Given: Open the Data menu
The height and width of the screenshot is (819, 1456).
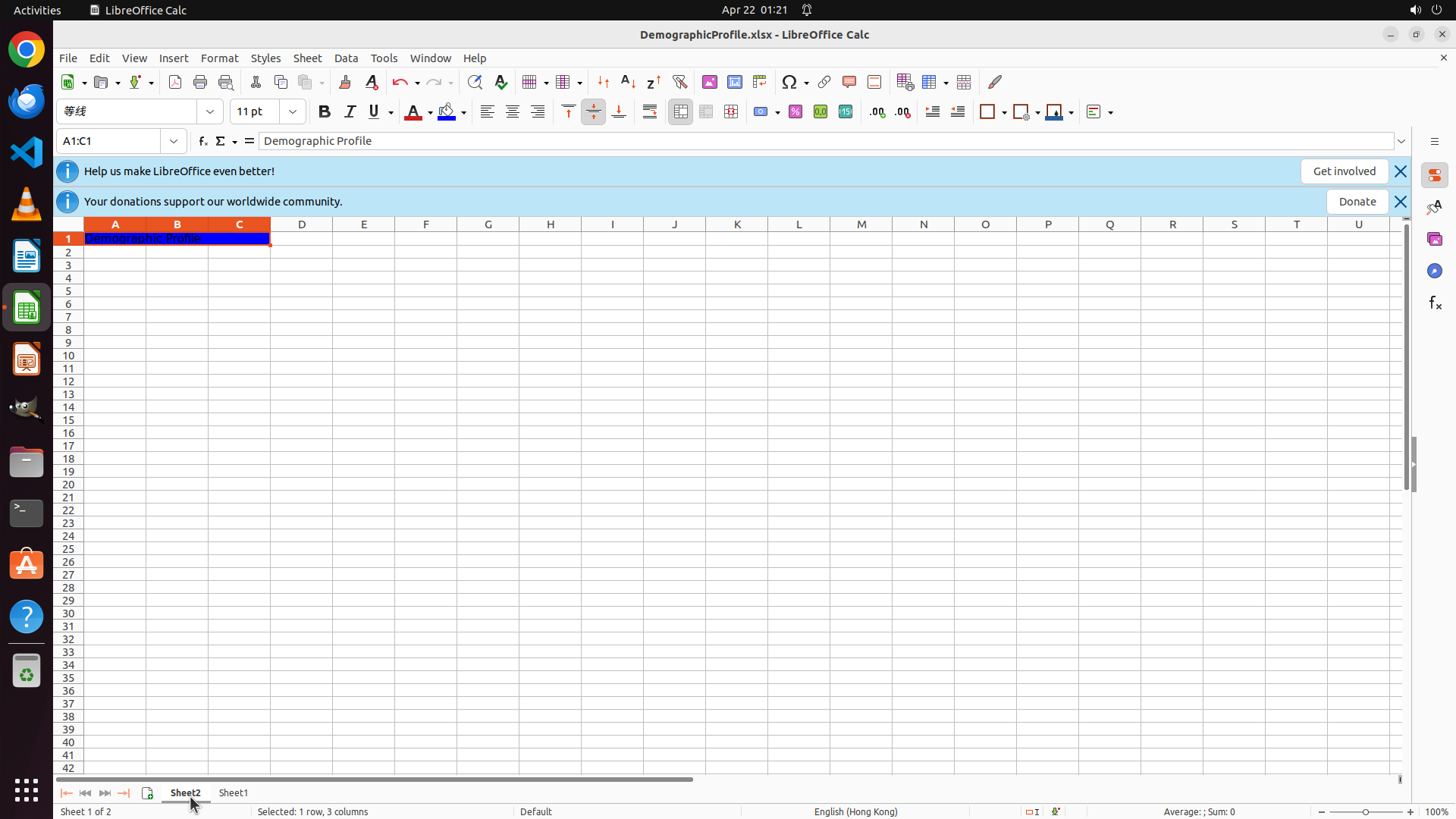Looking at the screenshot, I should [x=346, y=58].
